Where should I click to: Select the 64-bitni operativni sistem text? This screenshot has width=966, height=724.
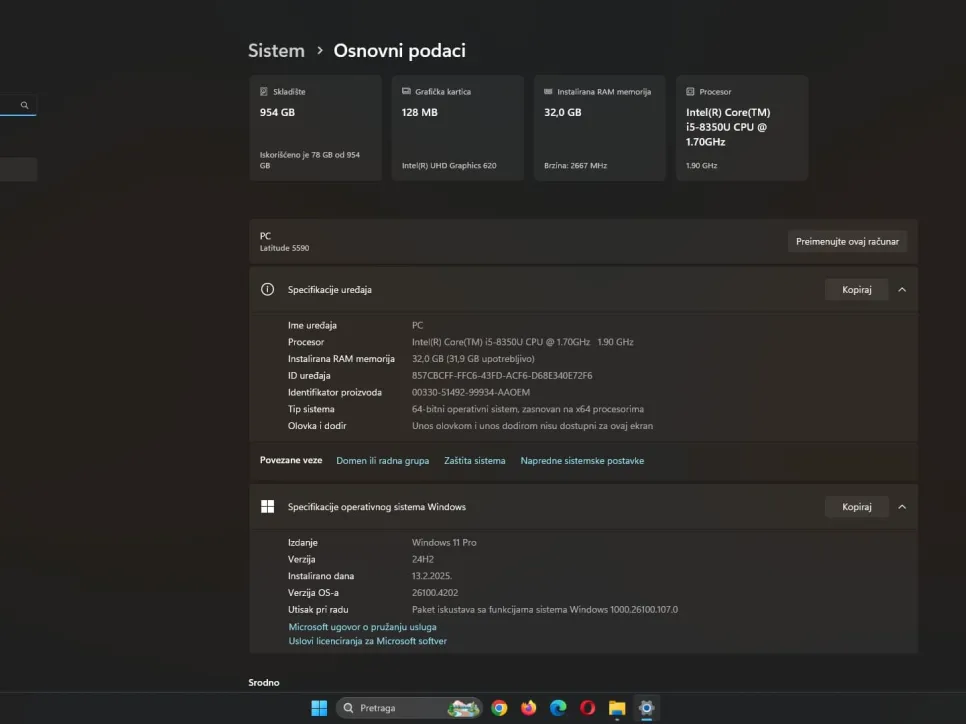(x=528, y=409)
